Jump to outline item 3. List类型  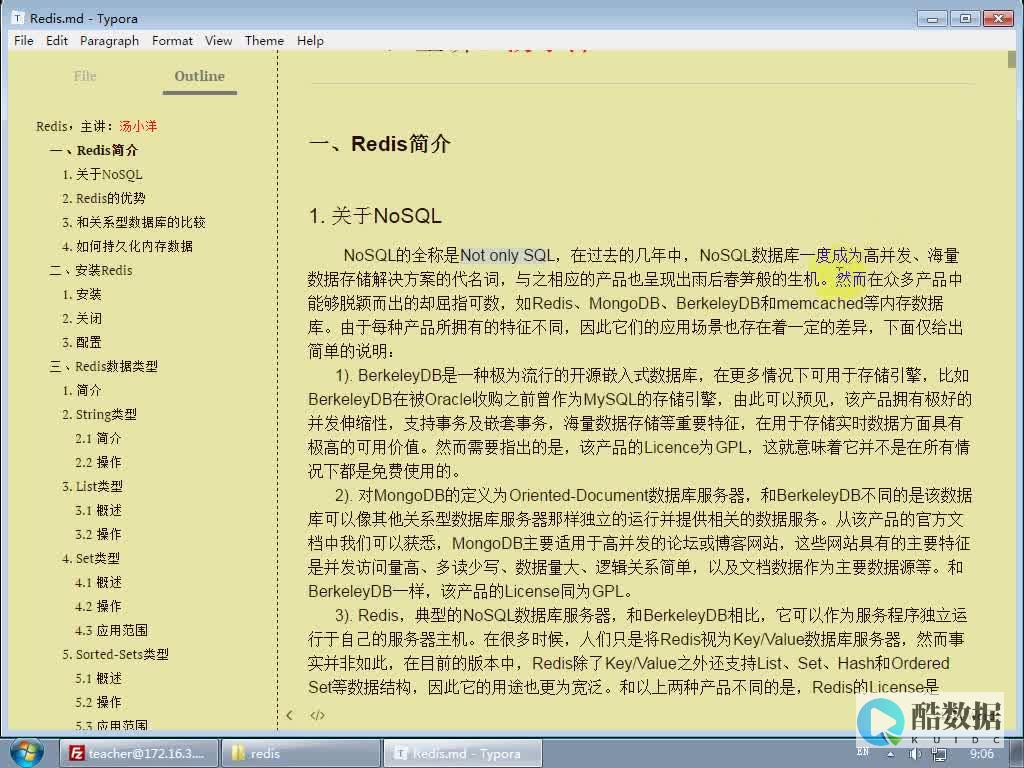click(x=93, y=487)
